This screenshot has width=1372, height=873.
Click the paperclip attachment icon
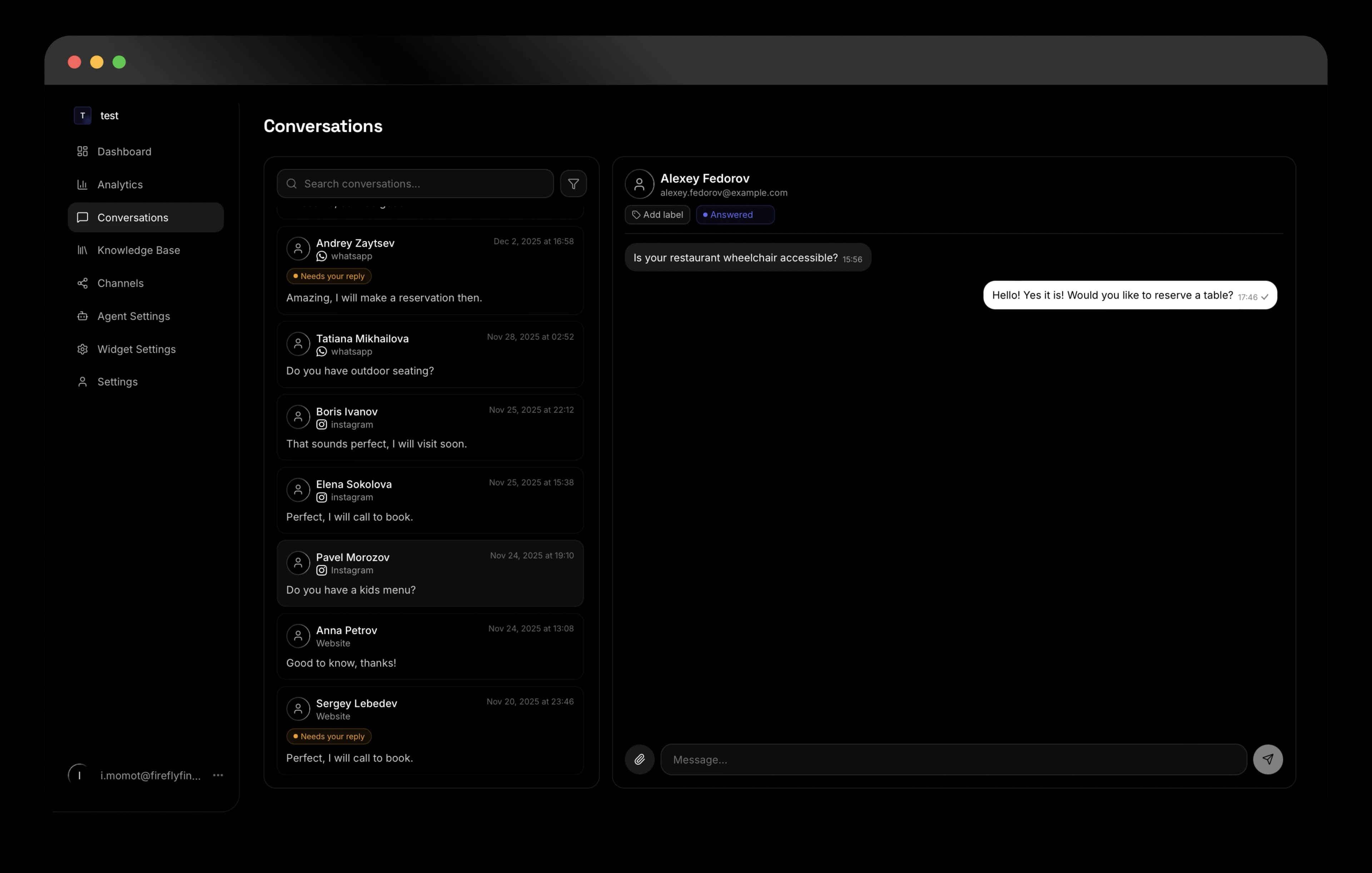pos(639,759)
